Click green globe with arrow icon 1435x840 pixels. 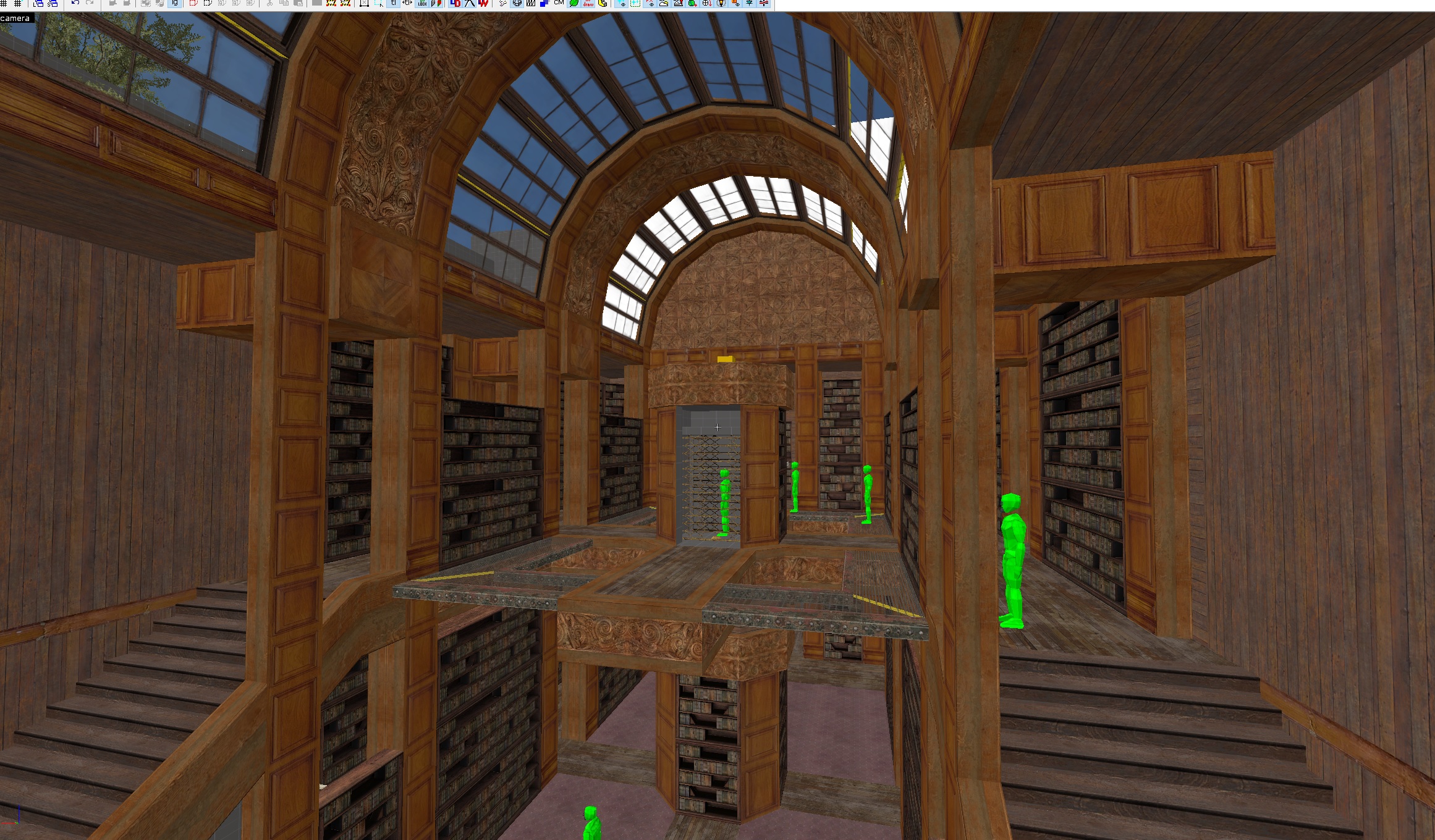[692, 4]
